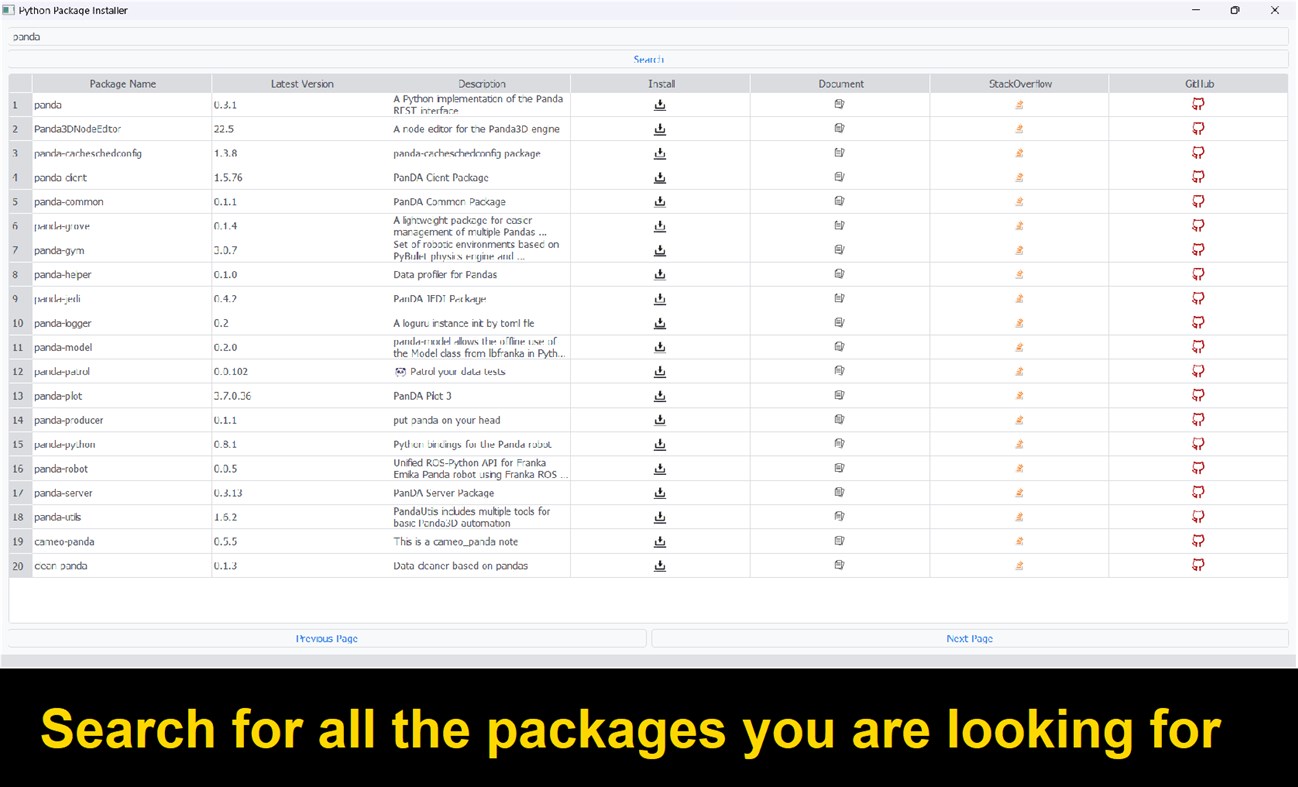
Task: Open documentation for panda-plot
Action: point(839,395)
